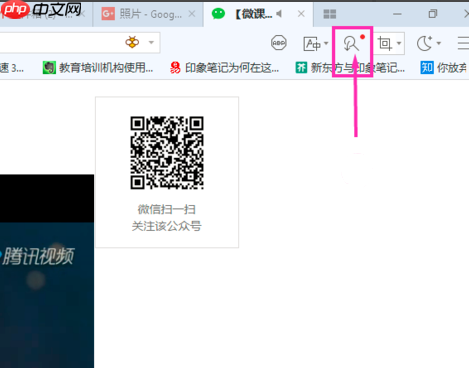Click the 腾讯视频 video player area
This screenshot has width=469, height=368.
tap(47, 271)
